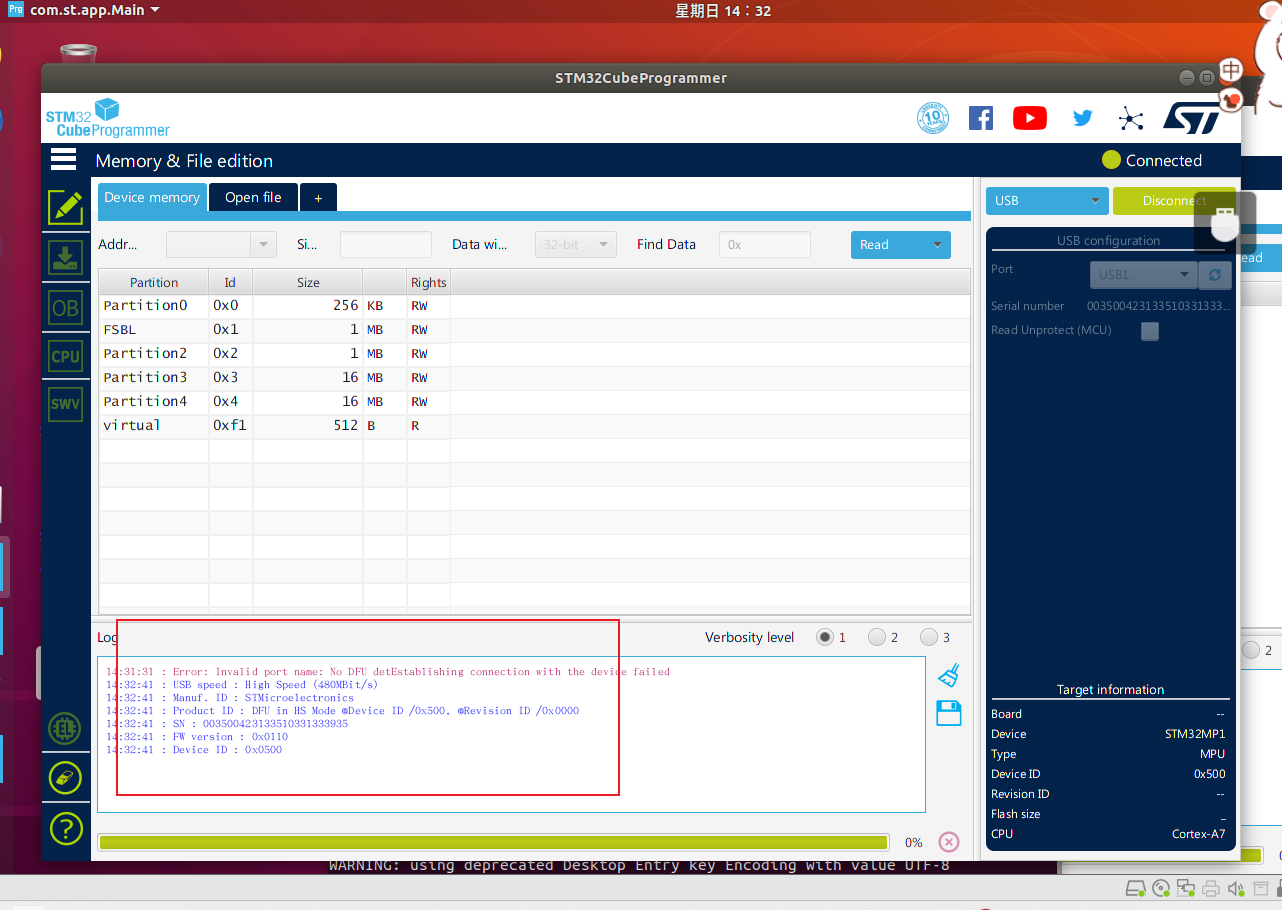Set verbosity level to 1
The image size is (1282, 910).
coord(825,637)
